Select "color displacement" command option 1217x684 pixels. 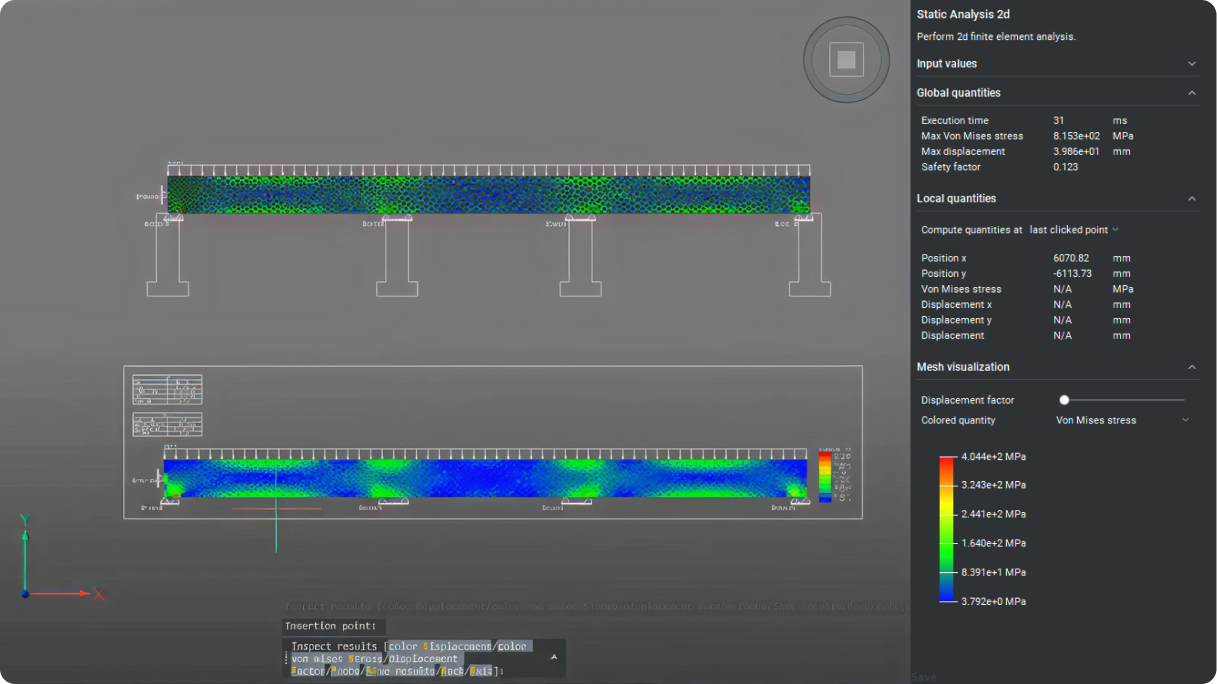(x=440, y=646)
